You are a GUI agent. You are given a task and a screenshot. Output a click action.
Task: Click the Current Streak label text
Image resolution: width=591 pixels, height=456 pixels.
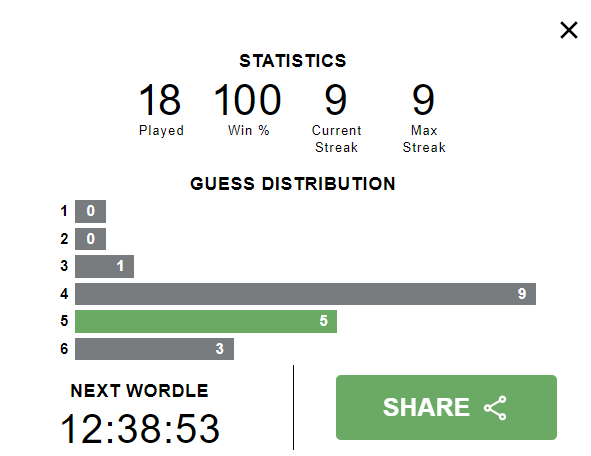pos(336,139)
